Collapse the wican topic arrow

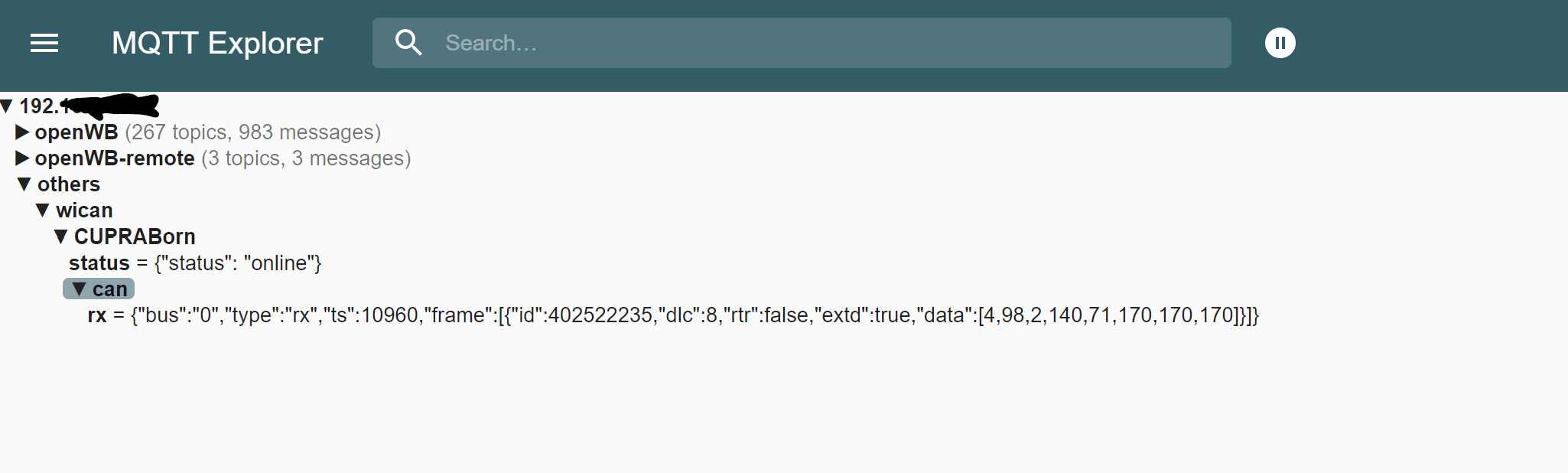click(43, 210)
